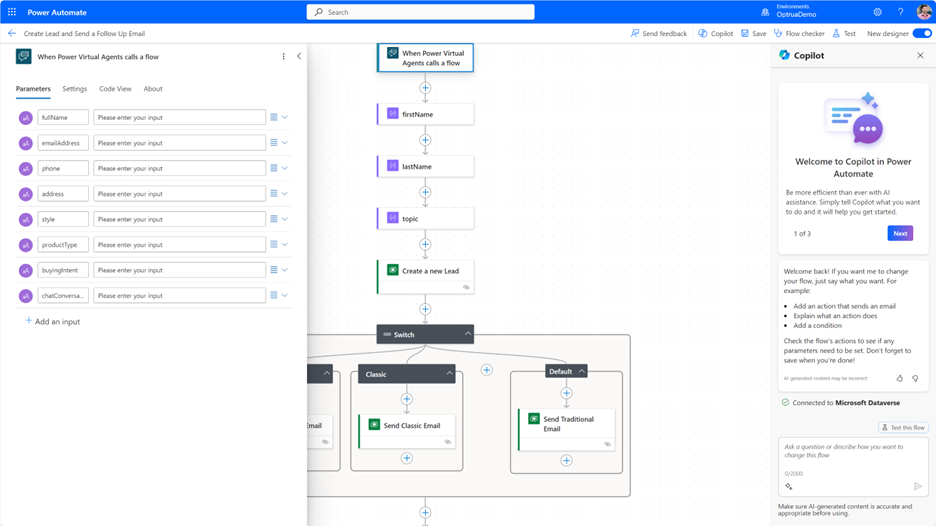
Task: Click the text type icon beside productType
Action: point(25,245)
